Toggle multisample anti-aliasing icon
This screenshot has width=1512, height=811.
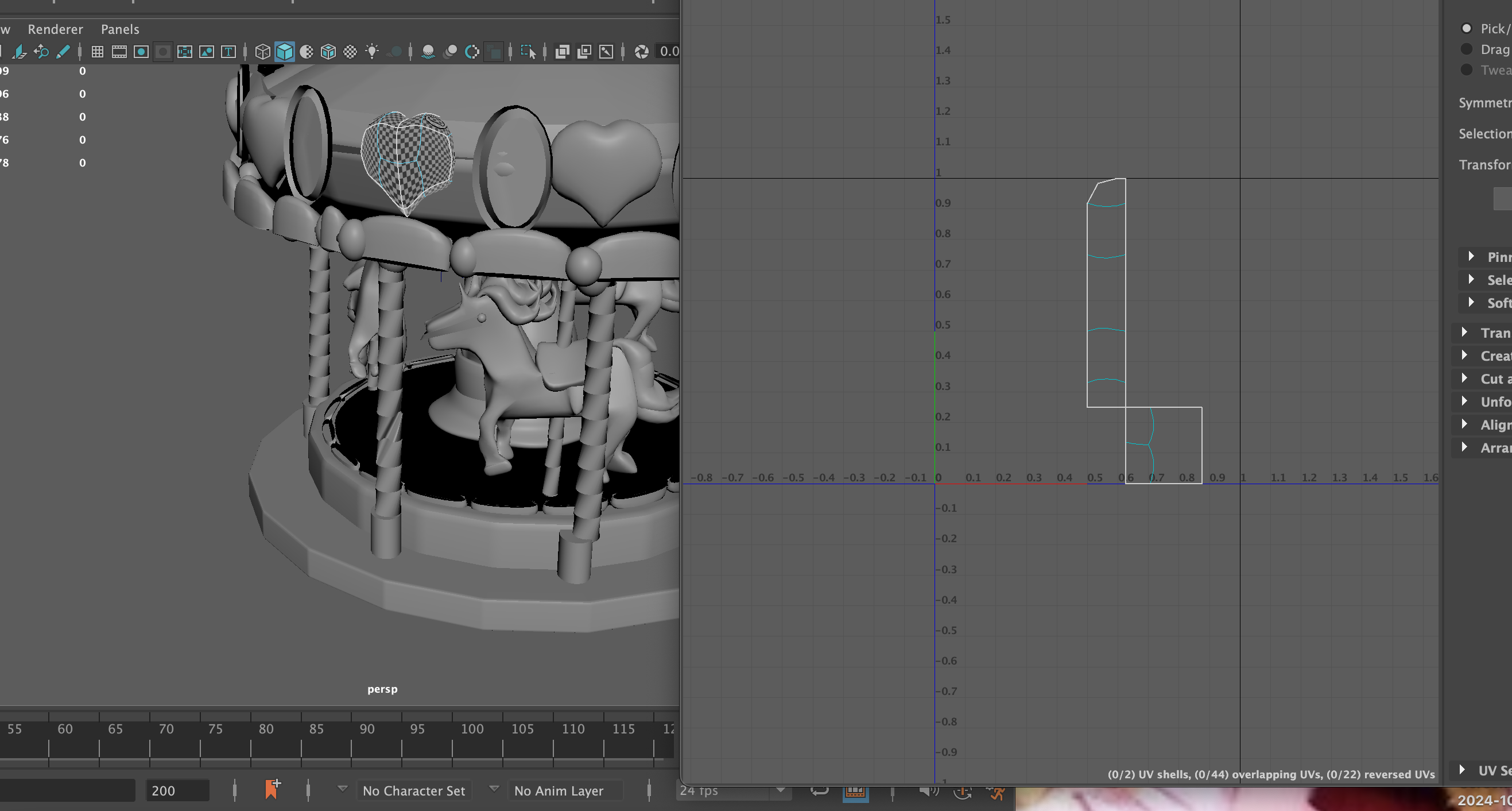click(472, 52)
